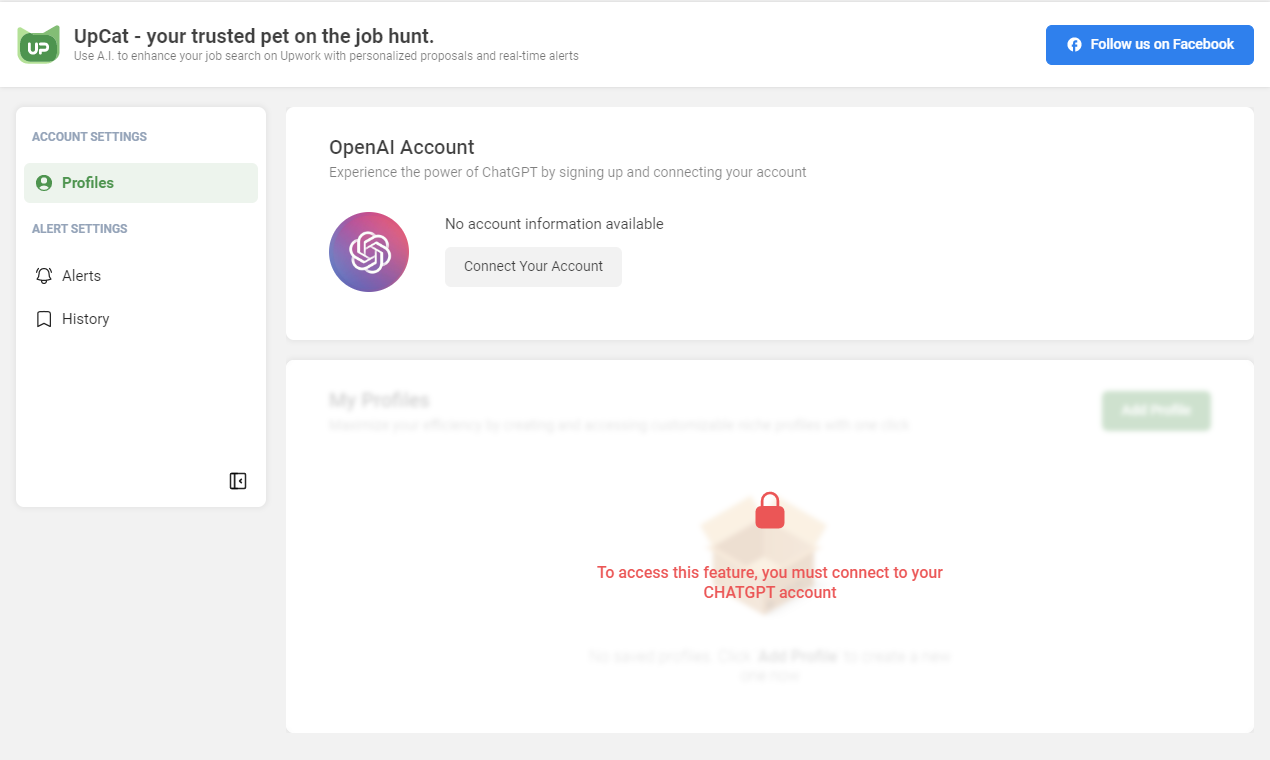Click the UpCat green cat logo
The width and height of the screenshot is (1270, 760).
tap(39, 45)
